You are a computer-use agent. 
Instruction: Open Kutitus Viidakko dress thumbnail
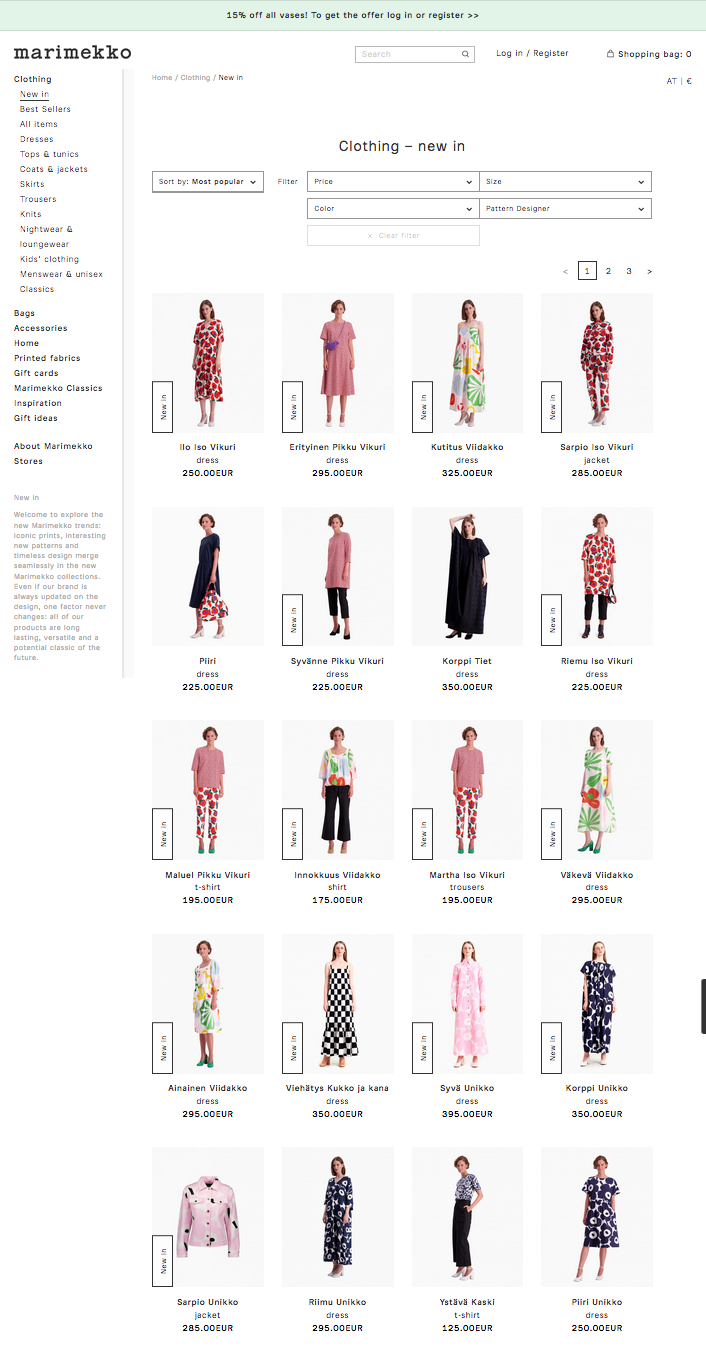[467, 363]
